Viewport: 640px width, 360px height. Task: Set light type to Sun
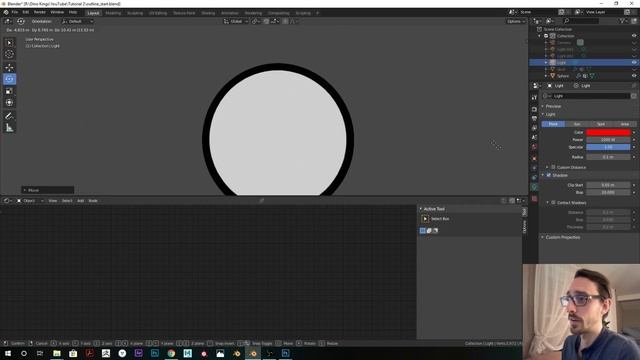point(577,124)
